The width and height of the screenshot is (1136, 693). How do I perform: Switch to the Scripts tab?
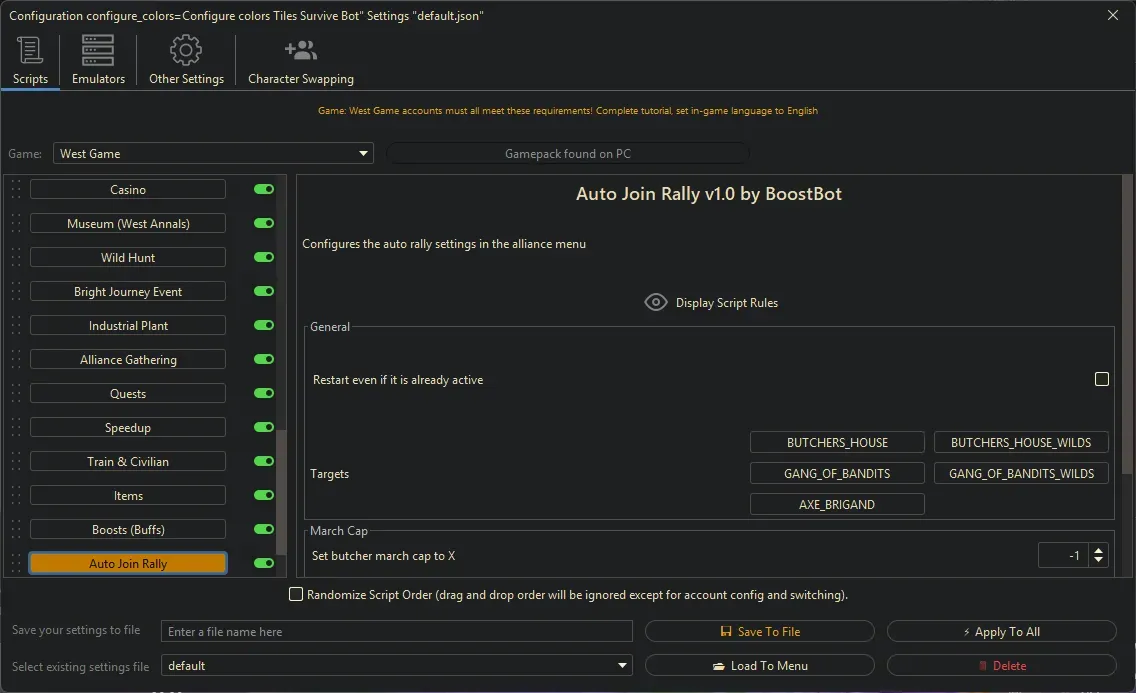tap(30, 60)
